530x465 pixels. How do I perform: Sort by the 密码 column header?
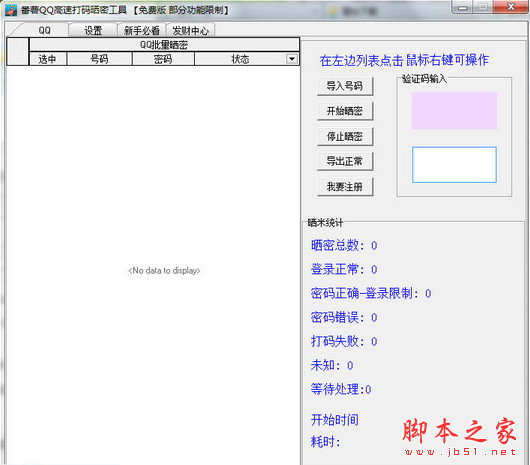point(163,59)
